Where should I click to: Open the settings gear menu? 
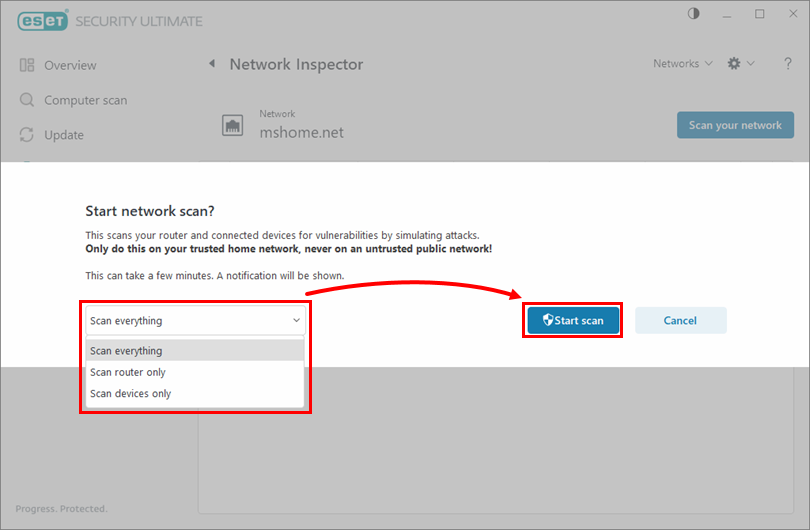click(x=735, y=64)
